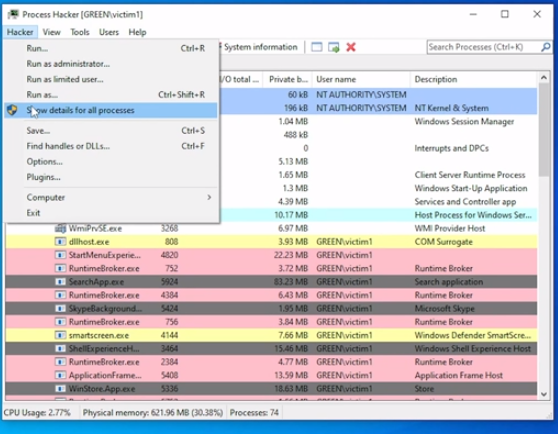
Task: Click smartscreen.exe process icon
Action: pos(60,335)
